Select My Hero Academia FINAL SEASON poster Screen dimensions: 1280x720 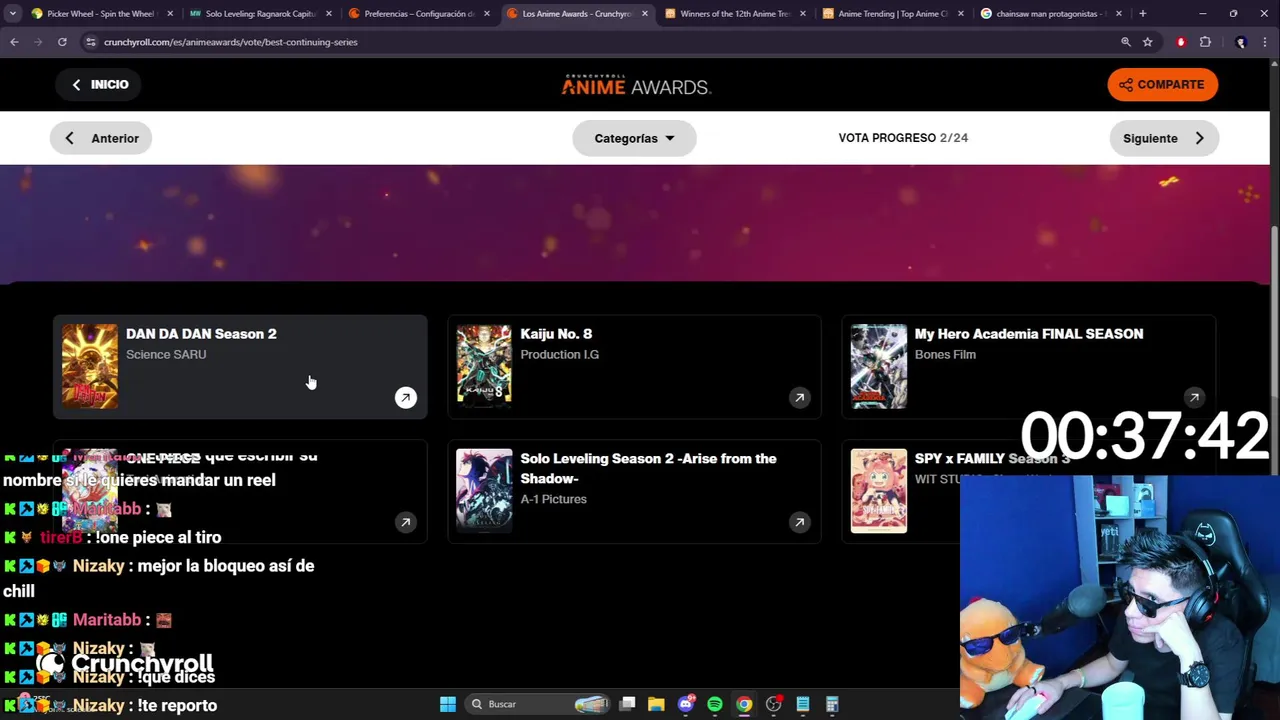pos(879,366)
